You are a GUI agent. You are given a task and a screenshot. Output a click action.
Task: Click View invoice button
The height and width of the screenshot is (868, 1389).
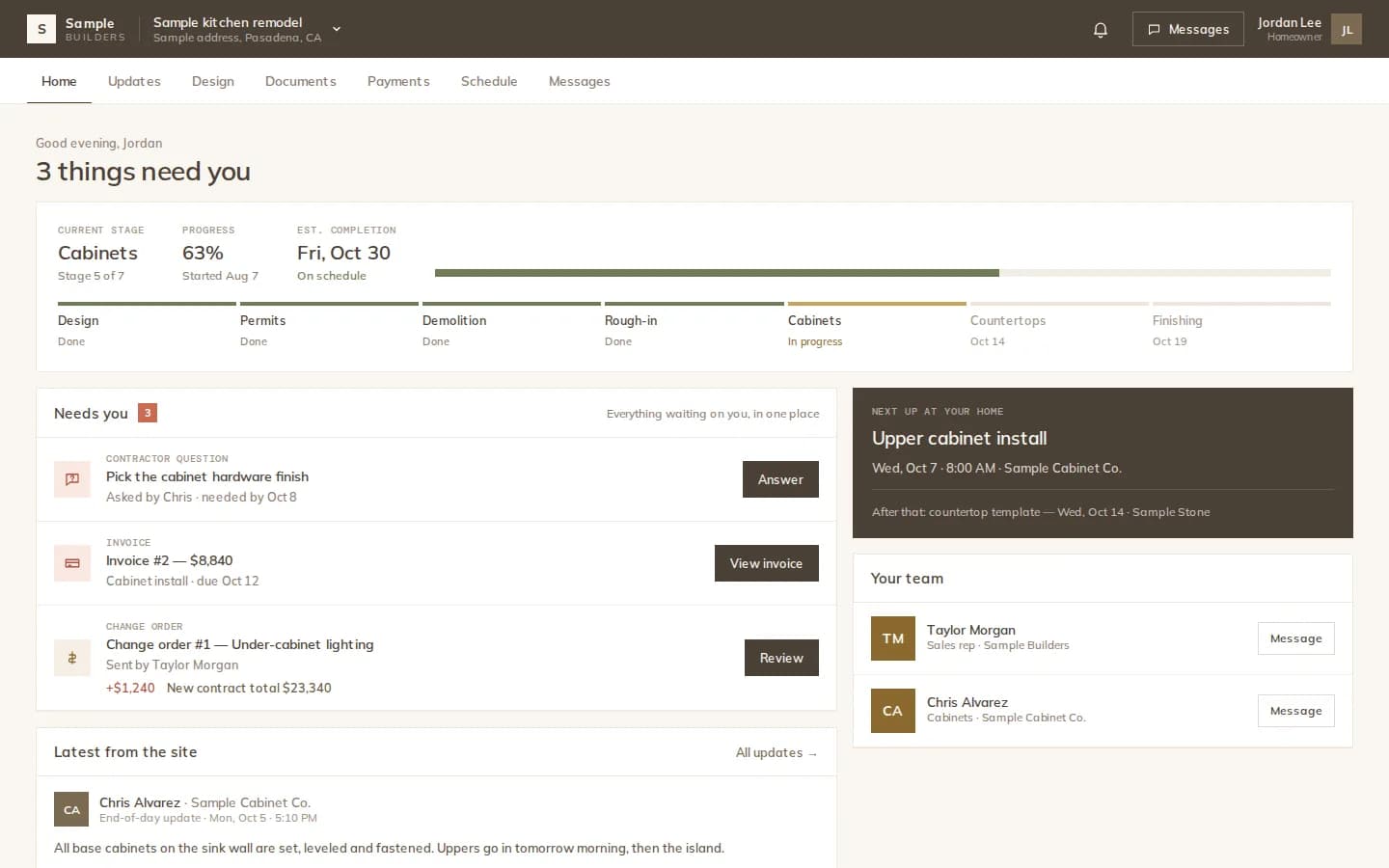click(767, 563)
